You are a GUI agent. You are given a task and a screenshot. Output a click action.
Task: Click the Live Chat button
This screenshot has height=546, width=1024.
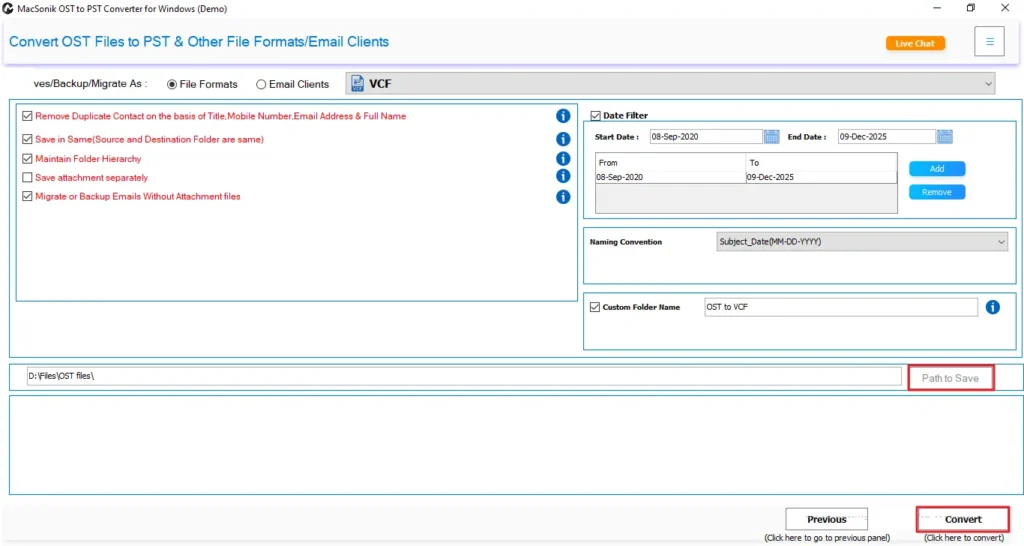[915, 43]
